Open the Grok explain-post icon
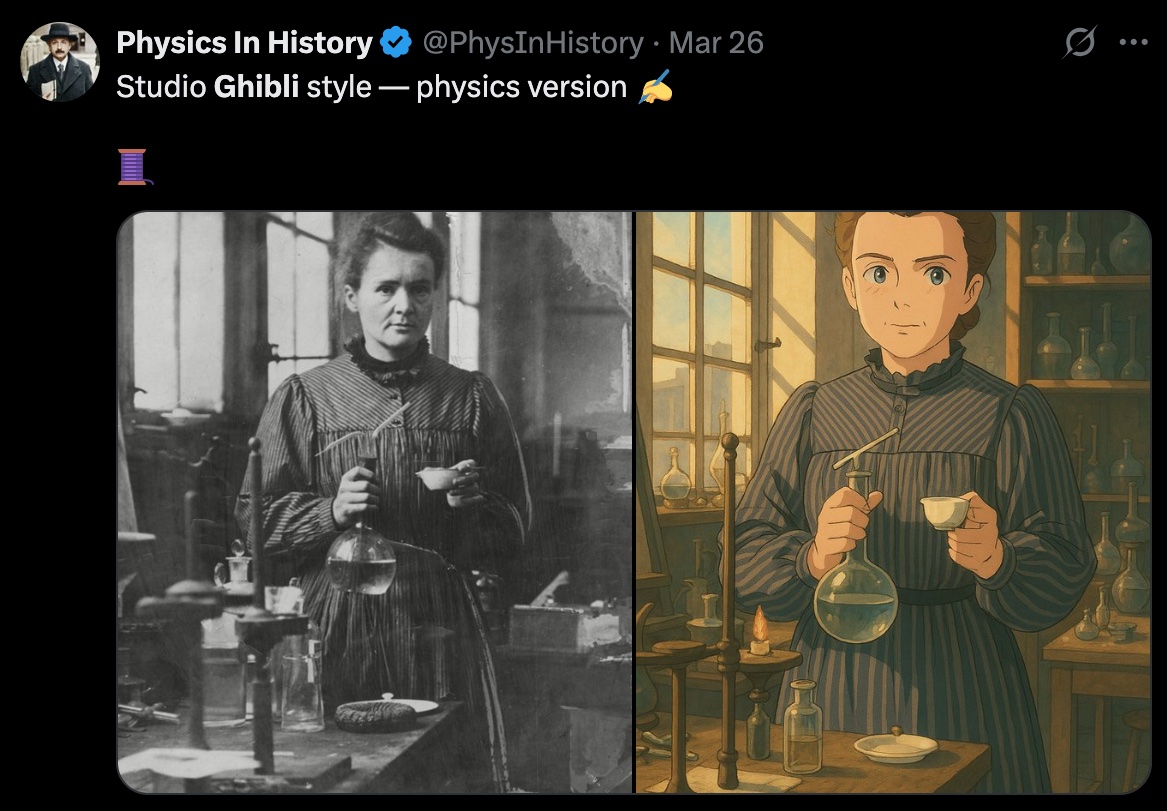Image resolution: width=1167 pixels, height=811 pixels. (x=1079, y=42)
